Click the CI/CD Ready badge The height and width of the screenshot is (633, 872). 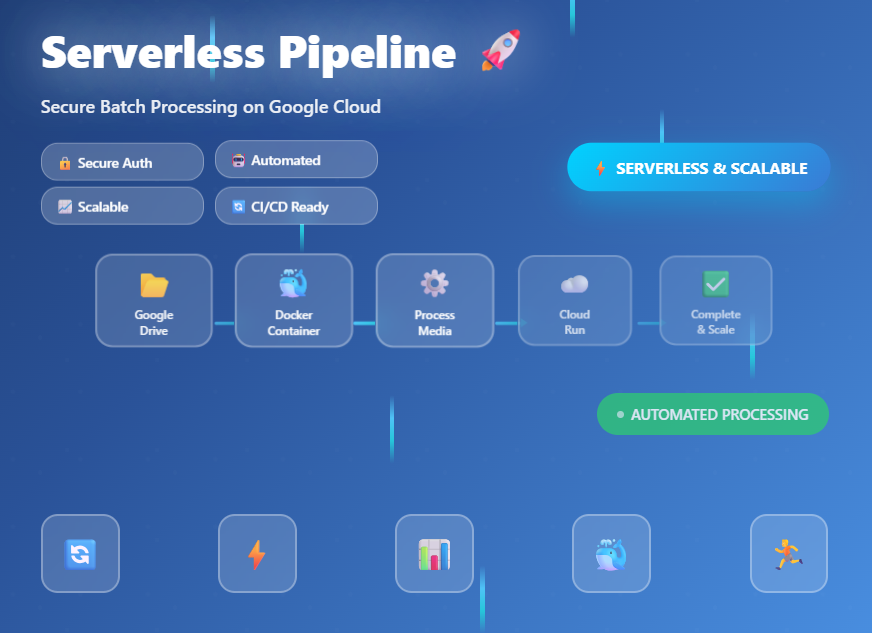pyautogui.click(x=296, y=206)
